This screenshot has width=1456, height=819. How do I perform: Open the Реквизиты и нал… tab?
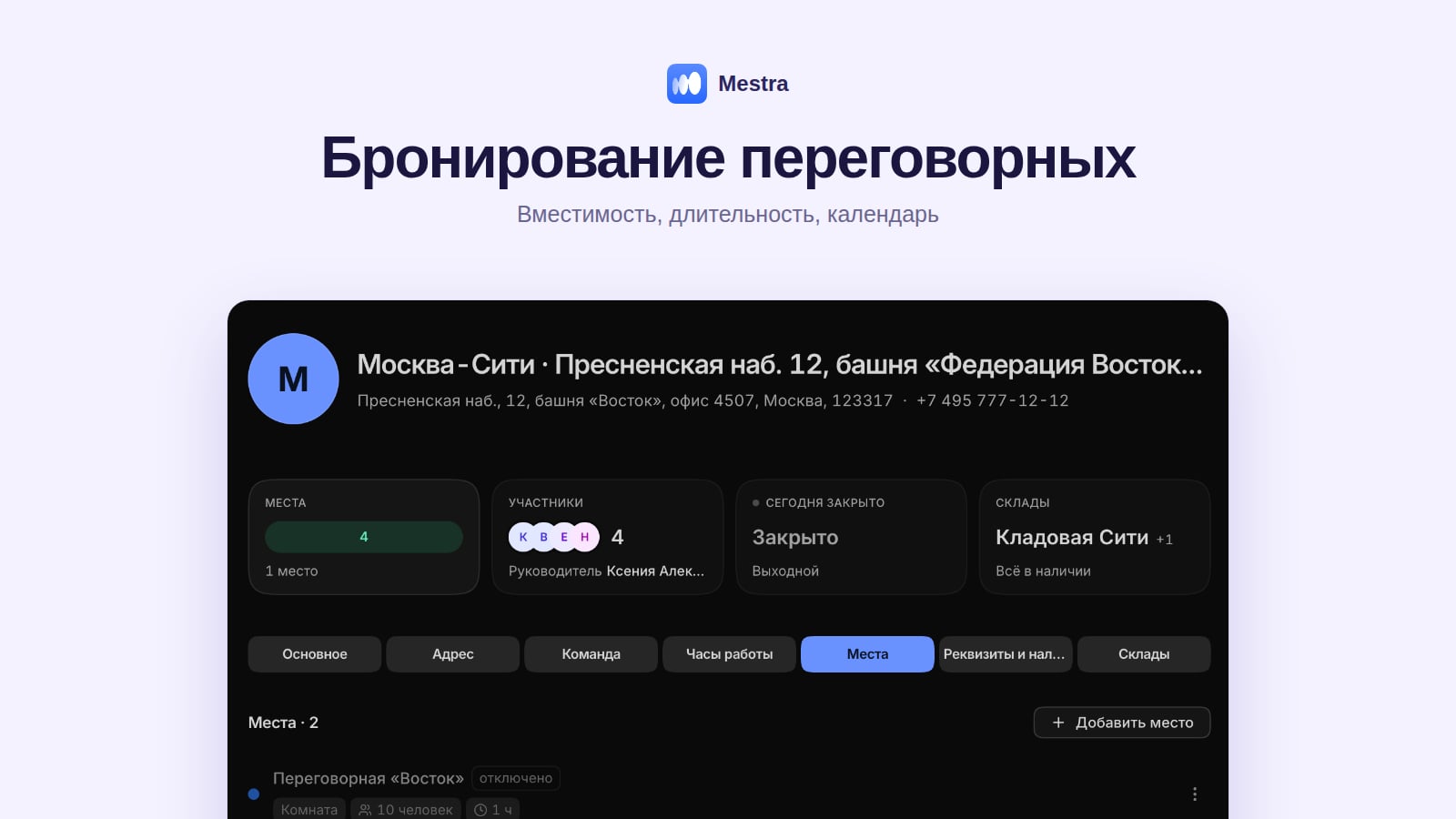pyautogui.click(x=1006, y=654)
